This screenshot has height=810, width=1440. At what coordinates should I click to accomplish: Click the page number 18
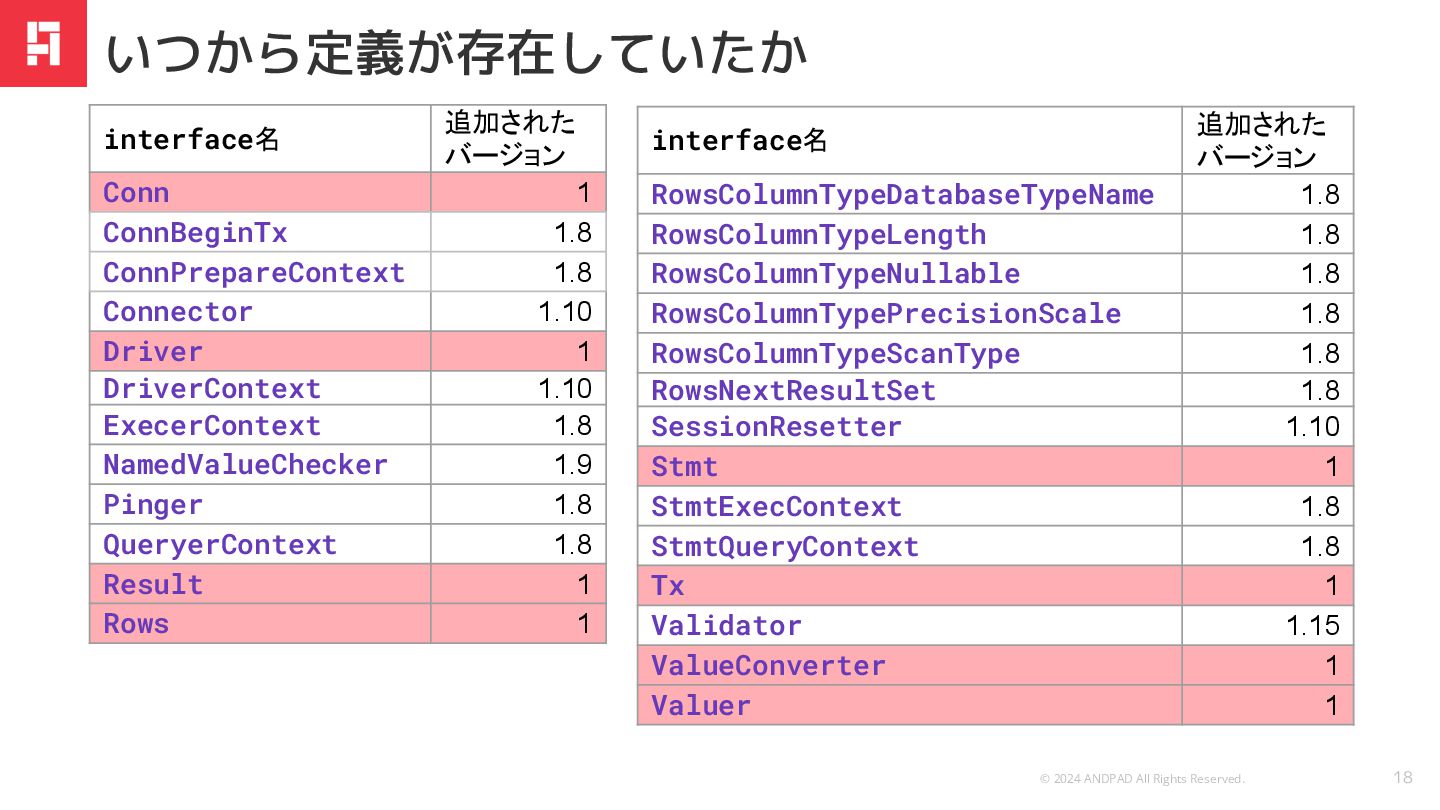click(1402, 778)
